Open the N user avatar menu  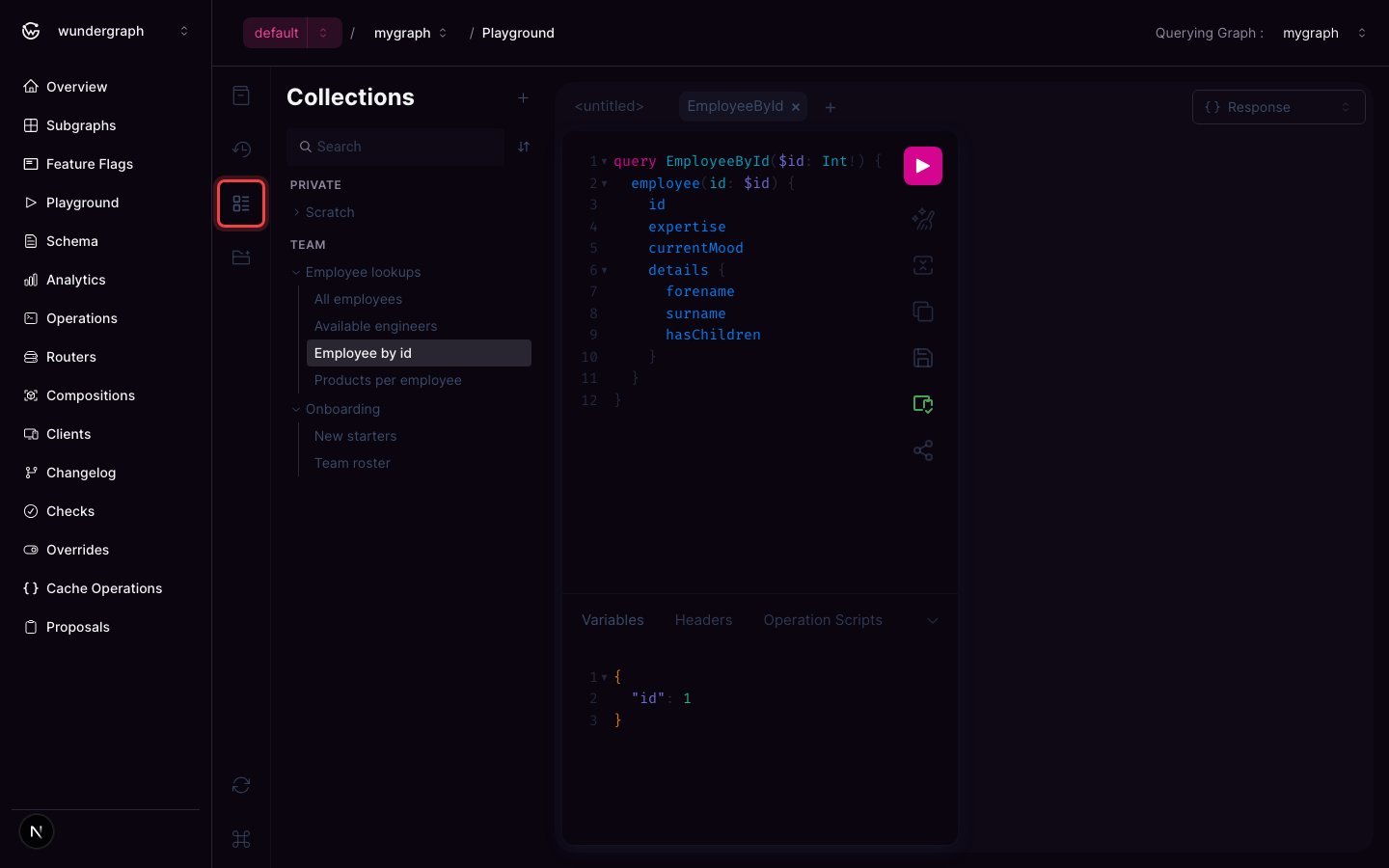37,831
